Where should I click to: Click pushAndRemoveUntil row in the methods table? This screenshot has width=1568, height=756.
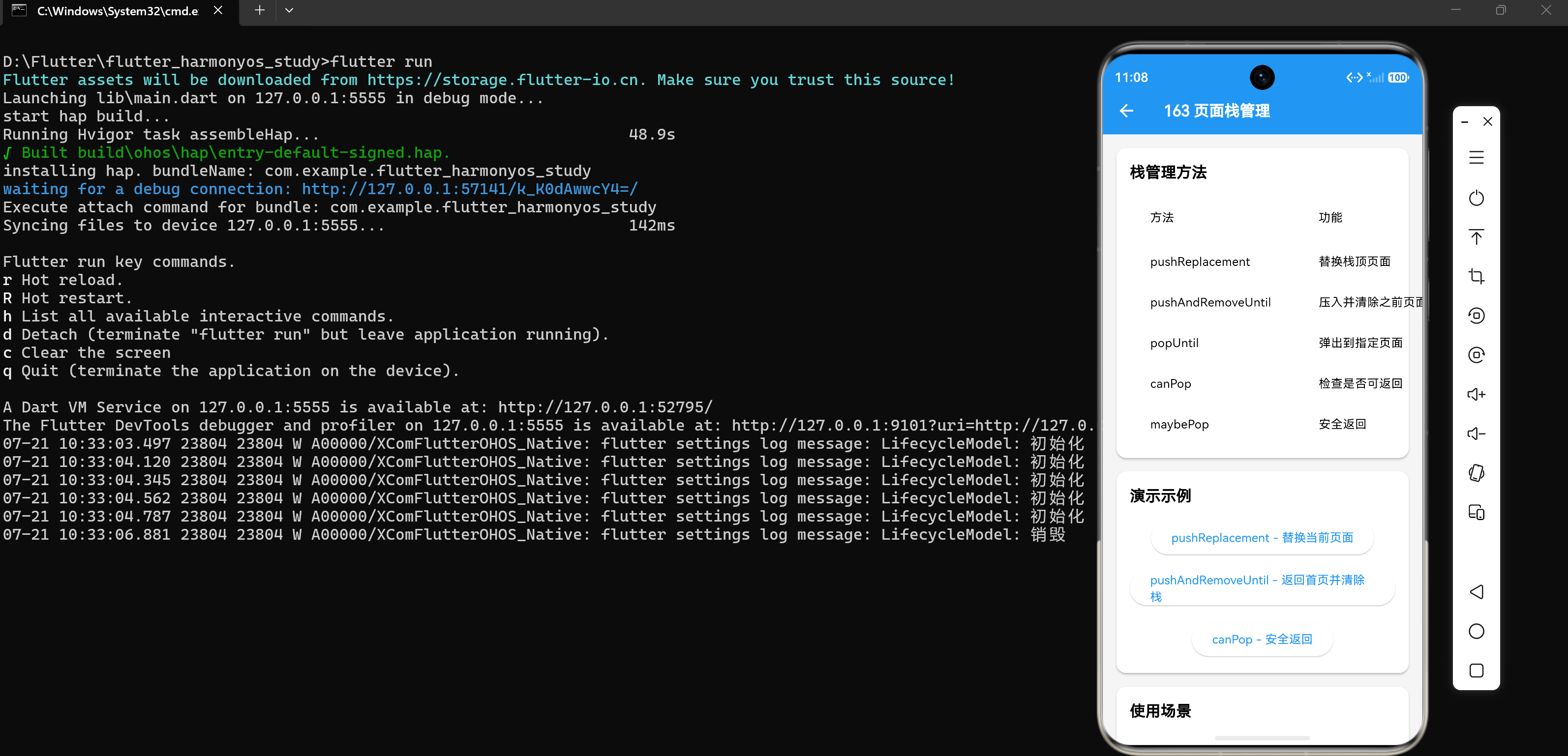(x=1262, y=302)
